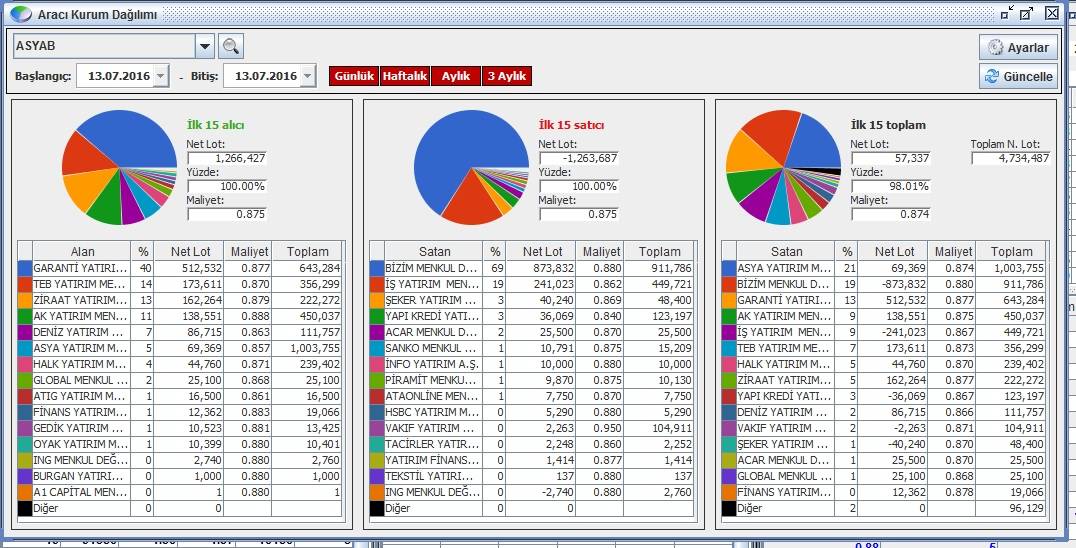This screenshot has height=548, width=1076.
Task: Expand the Başlangıç date picker
Action: pyautogui.click(x=161, y=76)
